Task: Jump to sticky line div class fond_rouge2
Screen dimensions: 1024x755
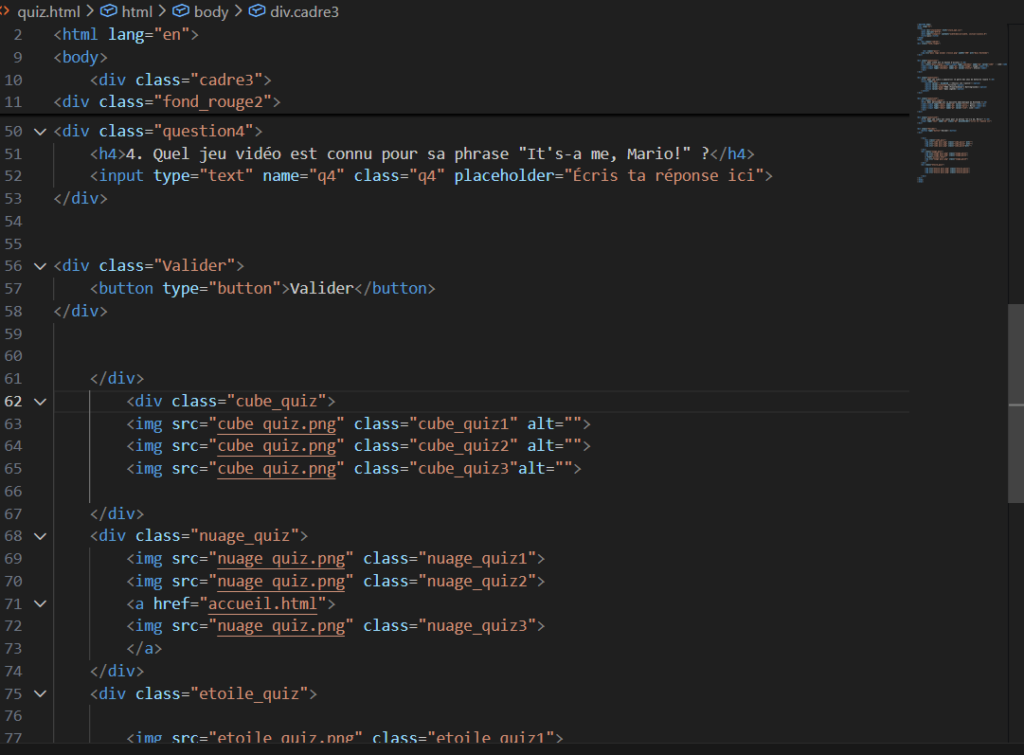Action: point(167,102)
